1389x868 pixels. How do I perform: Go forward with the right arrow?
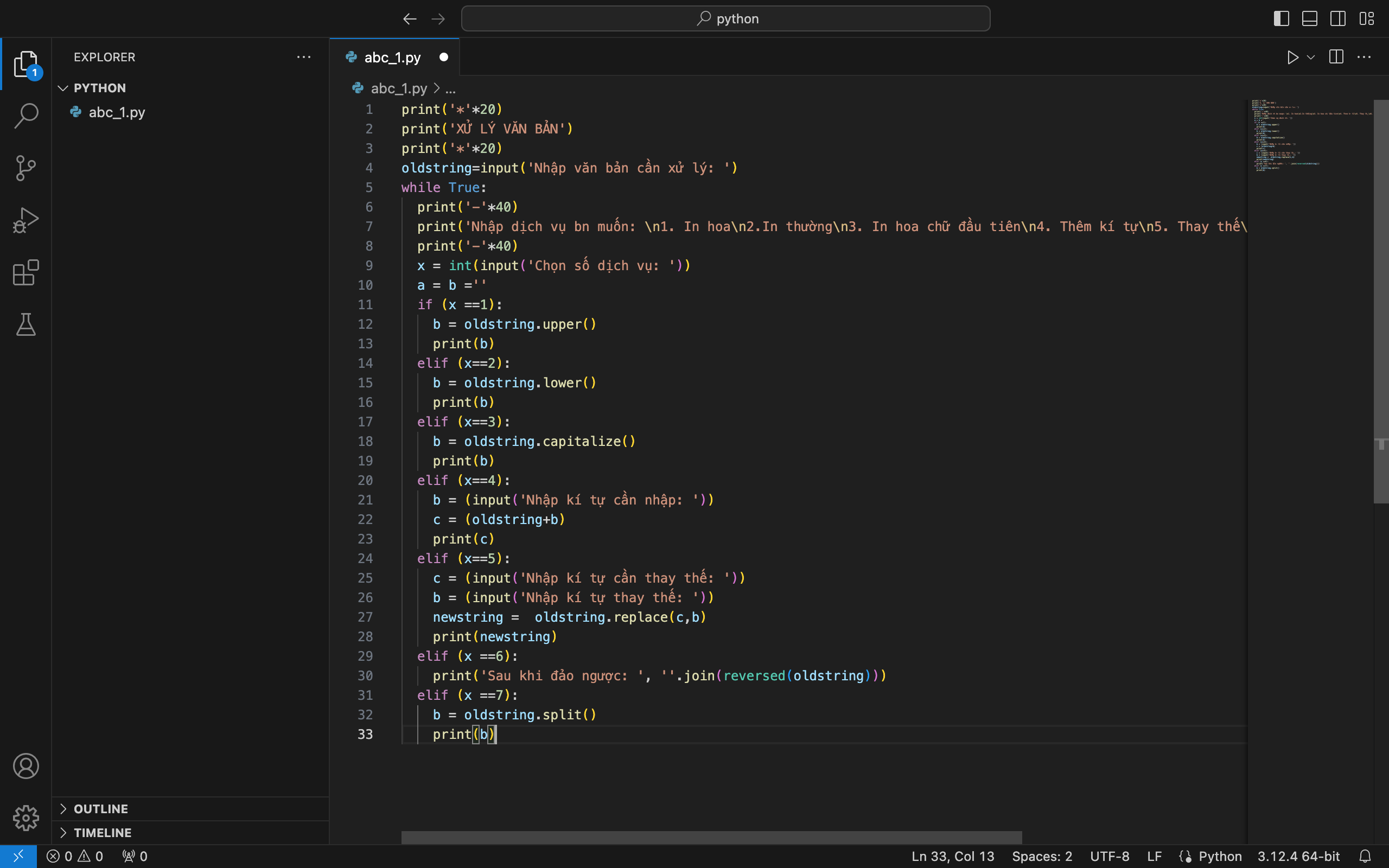tap(438, 19)
